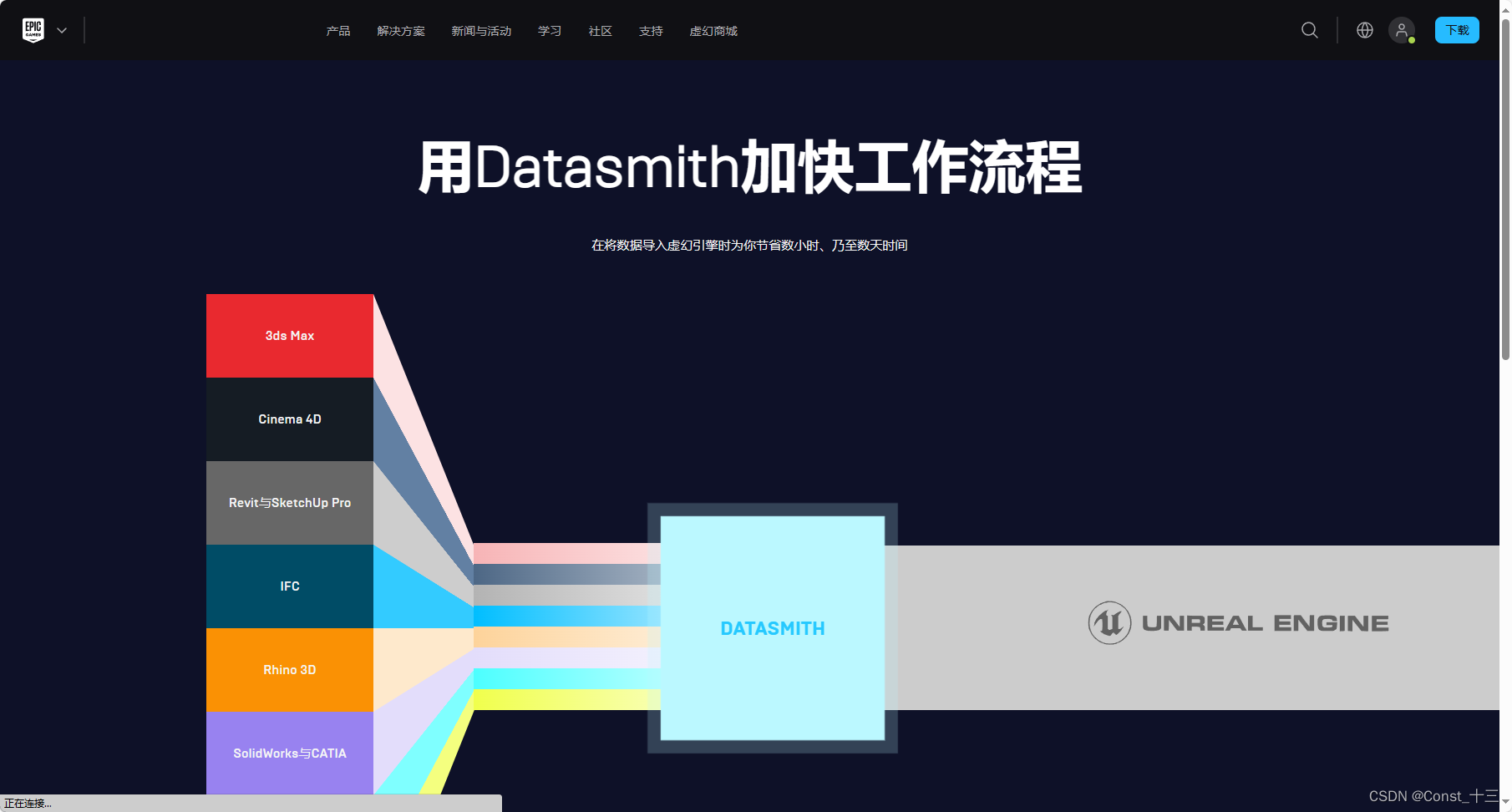Click the 3ds Max red block

(289, 335)
